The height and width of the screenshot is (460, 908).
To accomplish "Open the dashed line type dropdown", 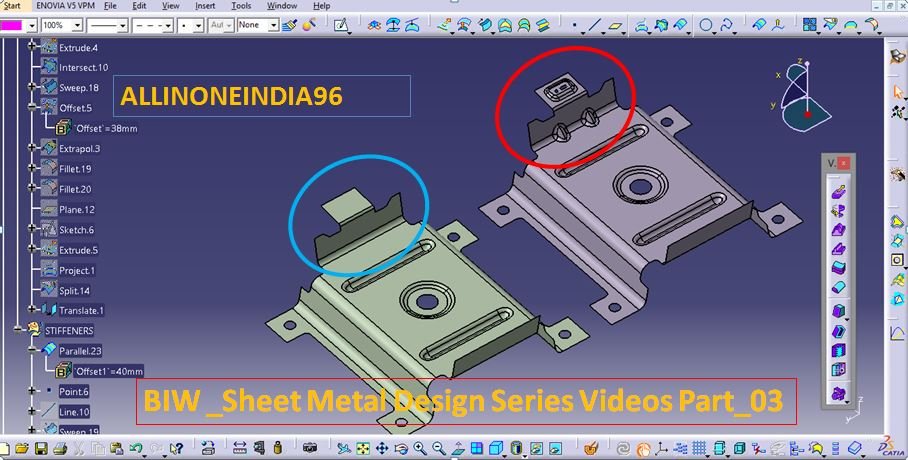I will [168, 25].
